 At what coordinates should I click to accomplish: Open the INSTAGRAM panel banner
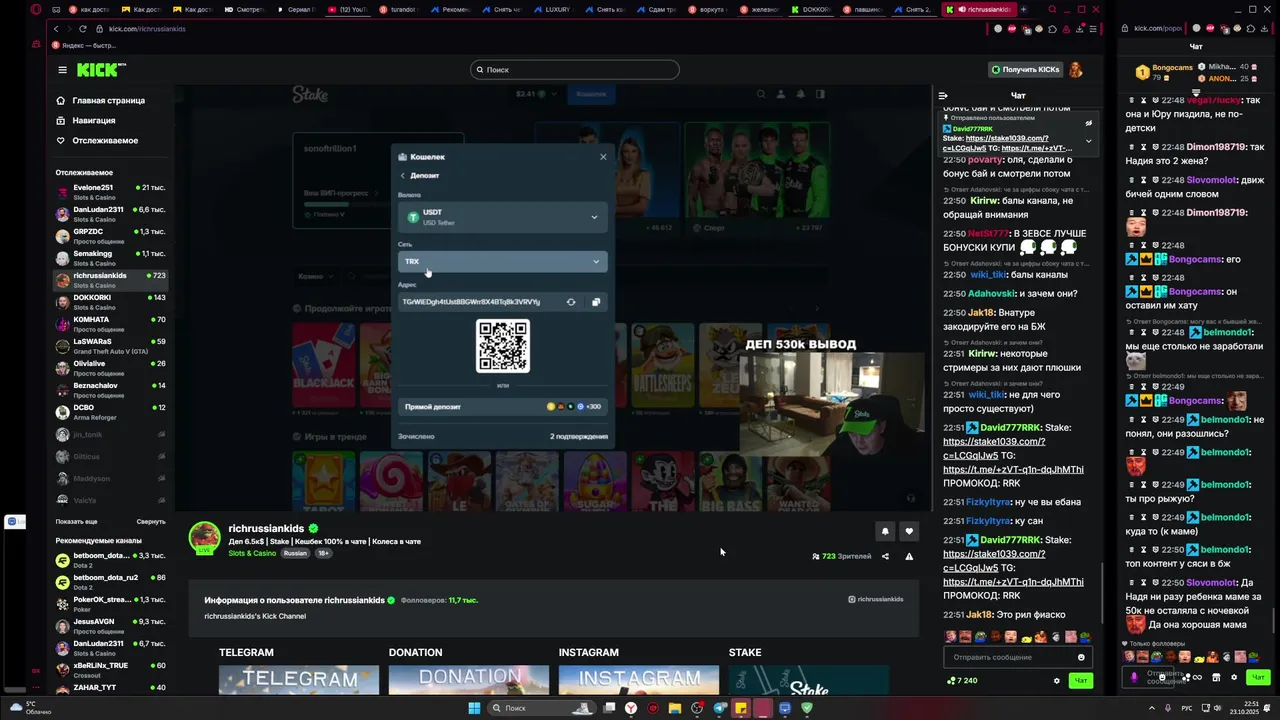point(639,679)
